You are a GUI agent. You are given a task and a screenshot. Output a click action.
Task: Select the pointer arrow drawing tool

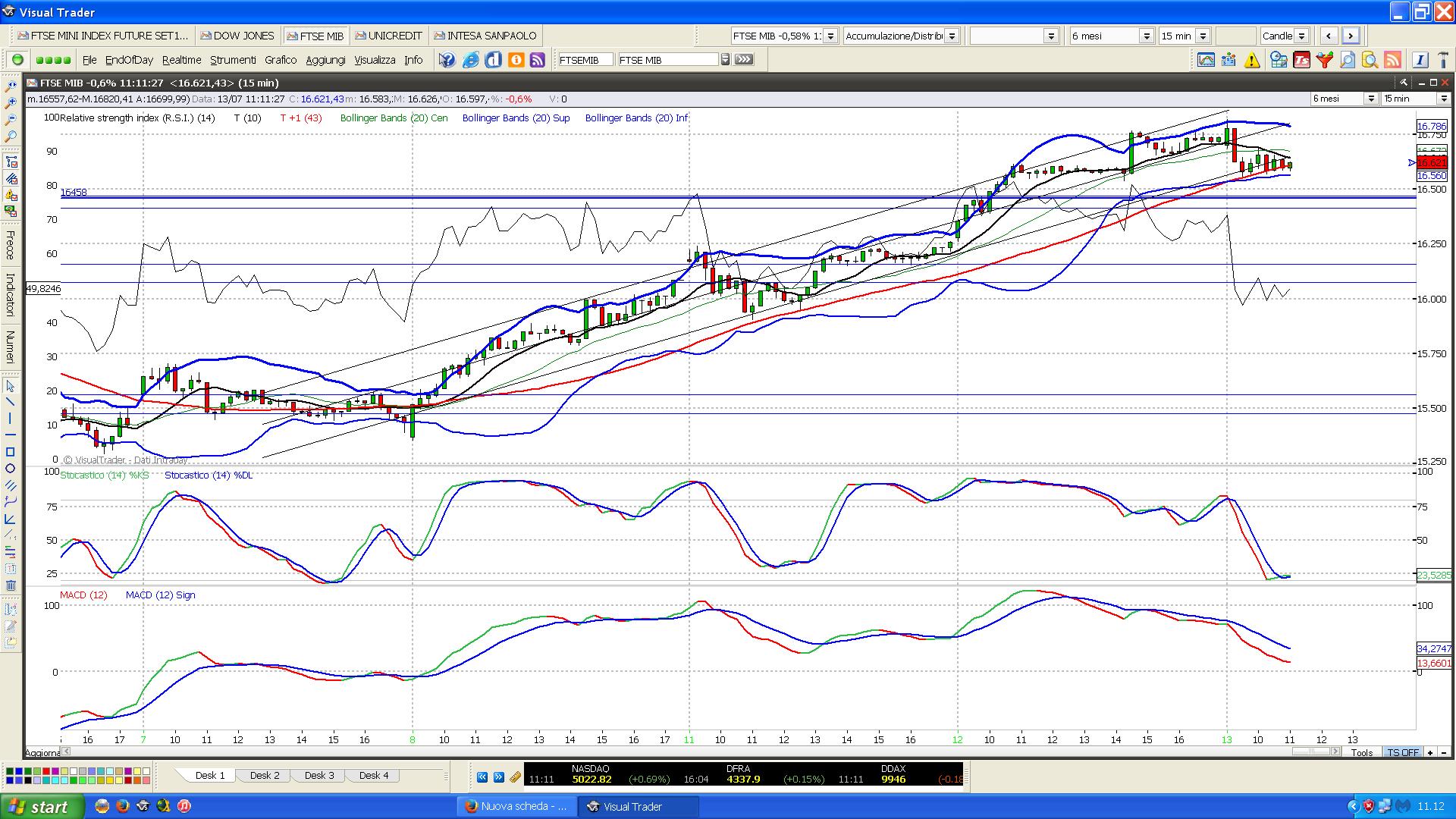click(x=11, y=386)
